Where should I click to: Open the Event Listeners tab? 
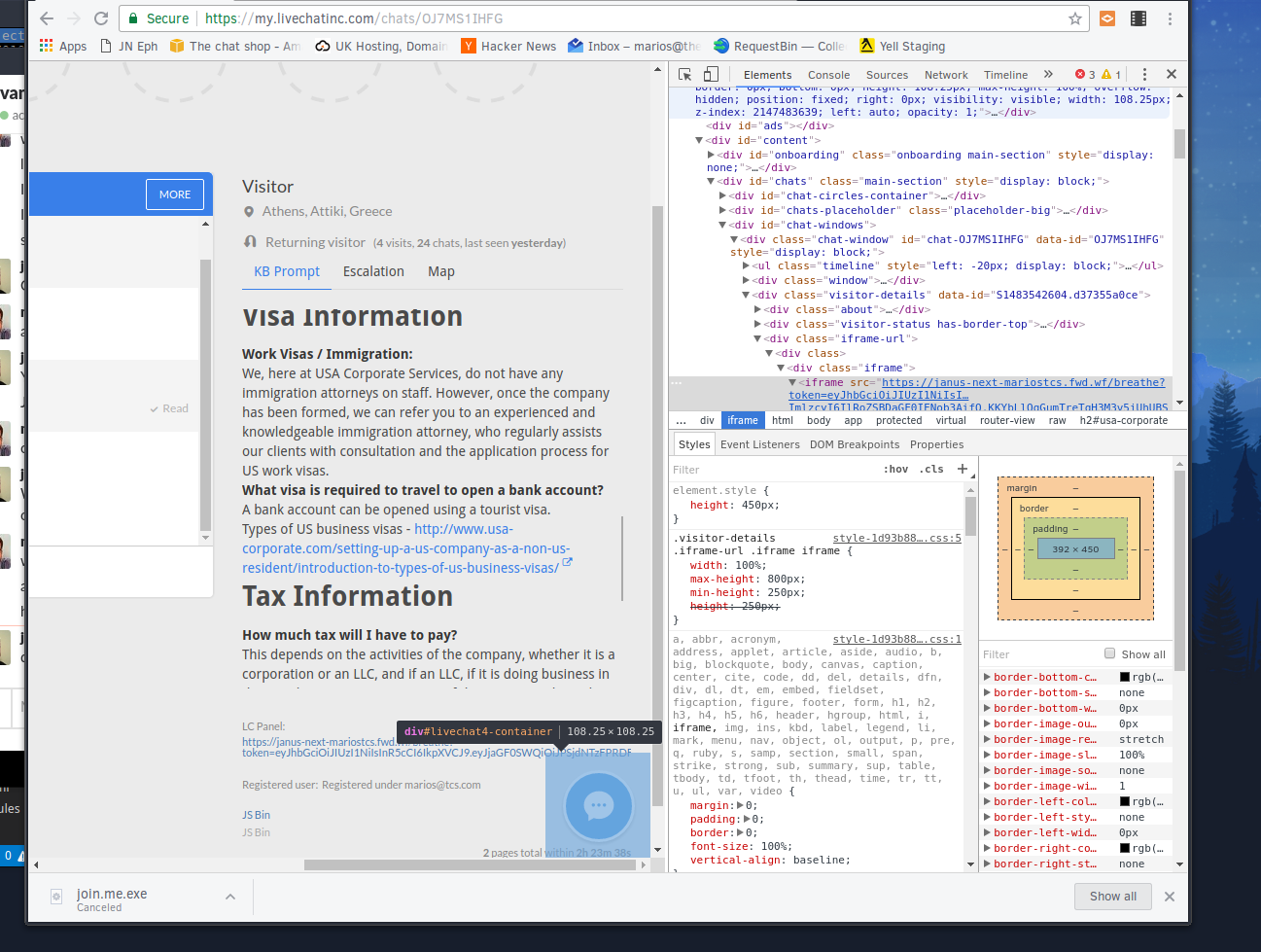[760, 444]
